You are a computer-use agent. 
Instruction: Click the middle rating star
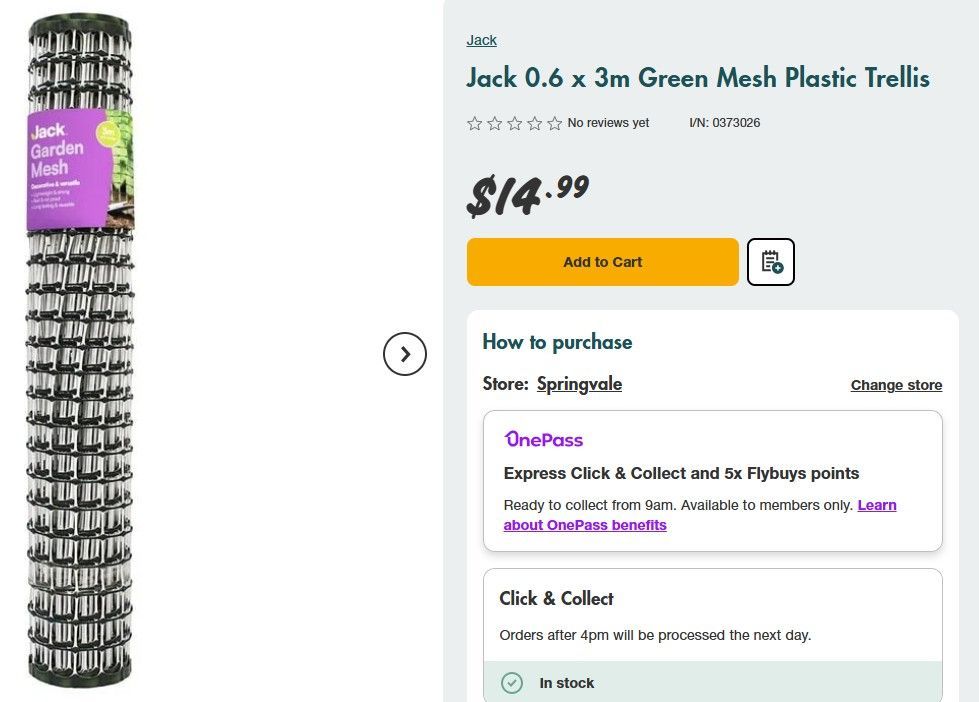514,122
